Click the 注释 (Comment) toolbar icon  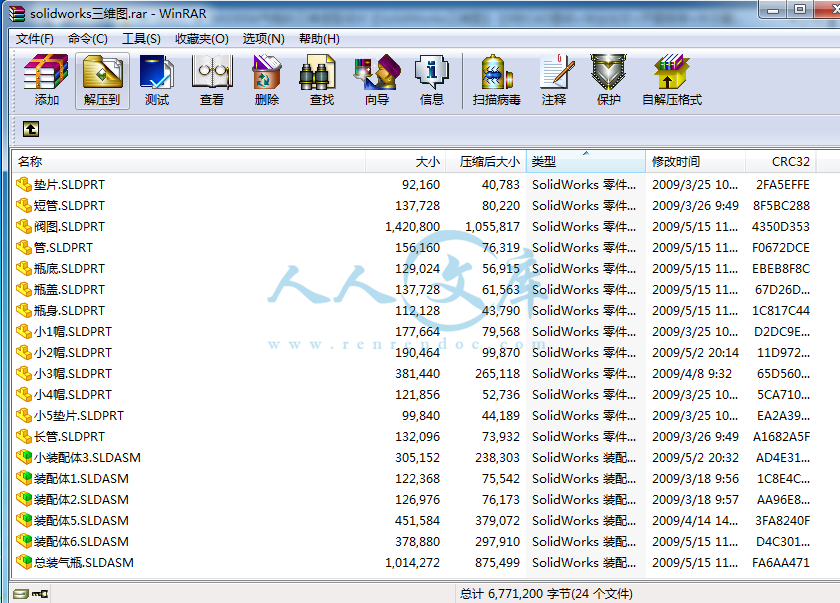(554, 80)
